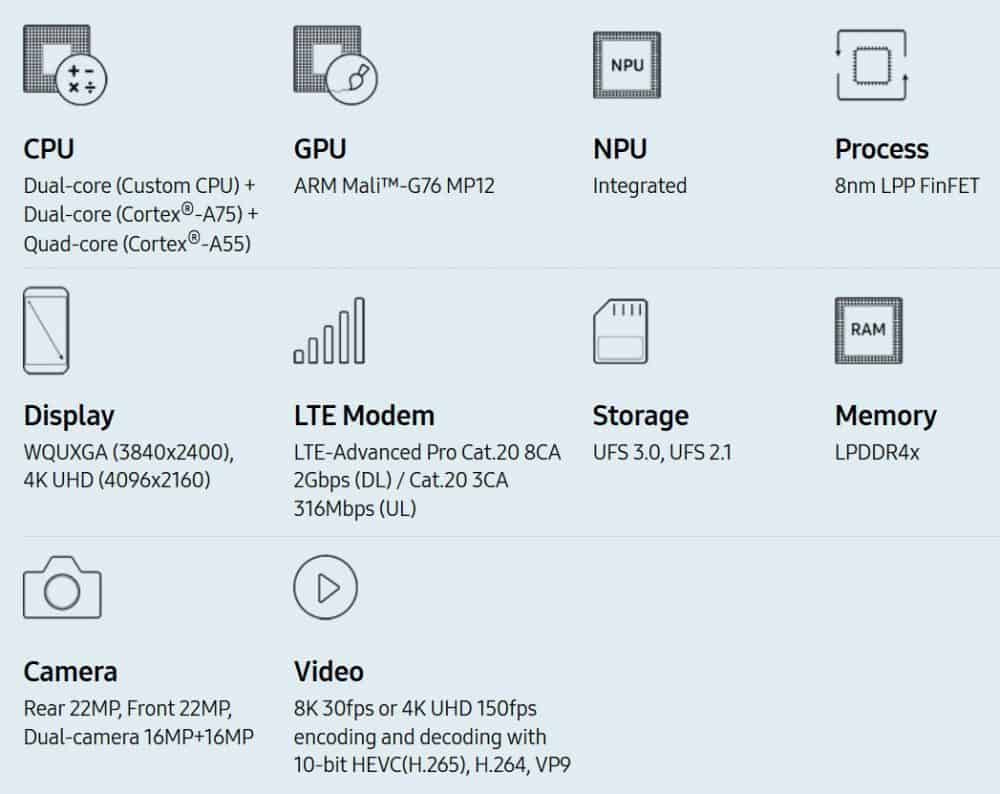1000x794 pixels.
Task: Click the CPU calculator chip icon
Action: [x=65, y=64]
